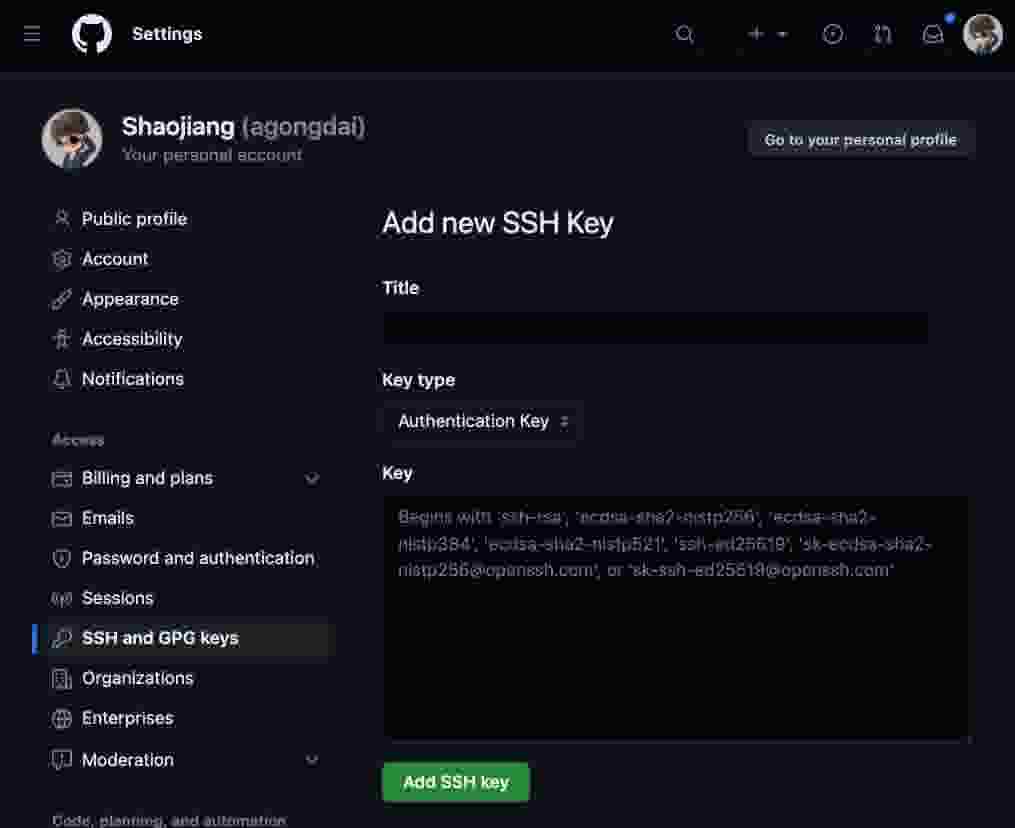Click the Settings header title
This screenshot has height=828, width=1015.
click(x=167, y=34)
